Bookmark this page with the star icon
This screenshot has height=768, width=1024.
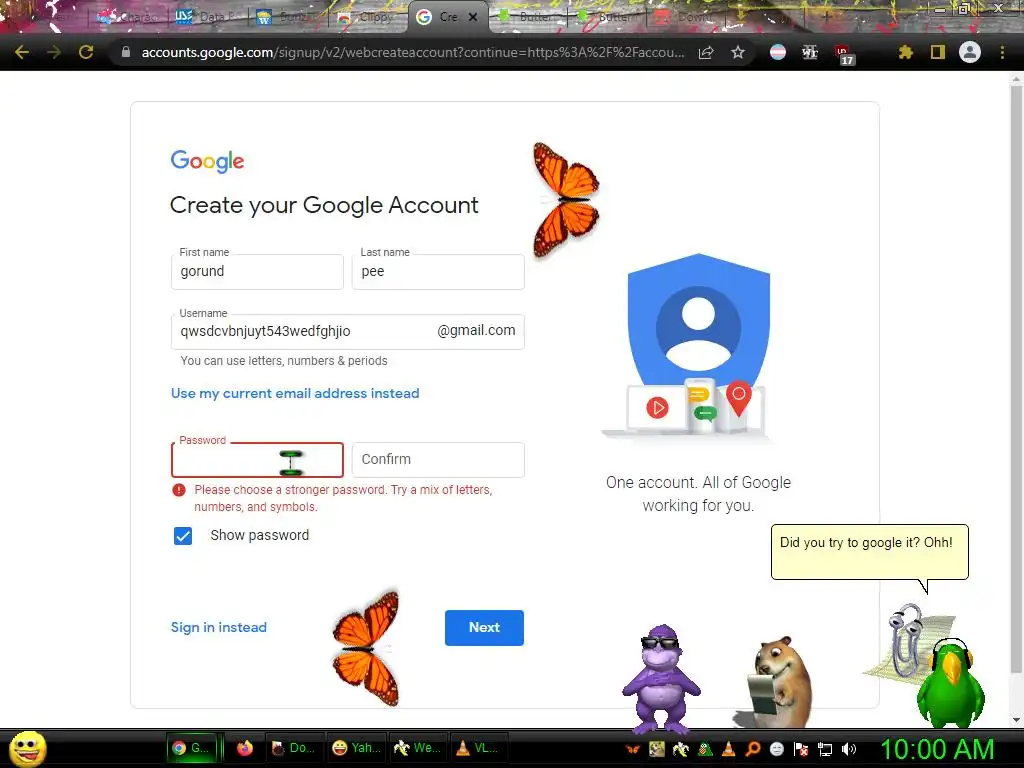click(738, 52)
